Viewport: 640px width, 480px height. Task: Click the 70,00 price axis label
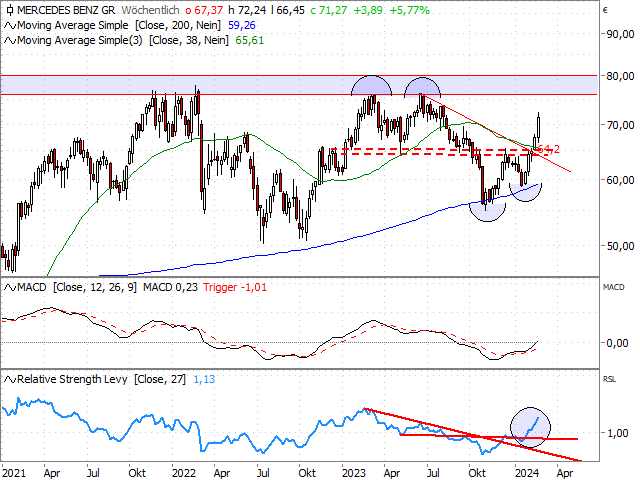(620, 125)
